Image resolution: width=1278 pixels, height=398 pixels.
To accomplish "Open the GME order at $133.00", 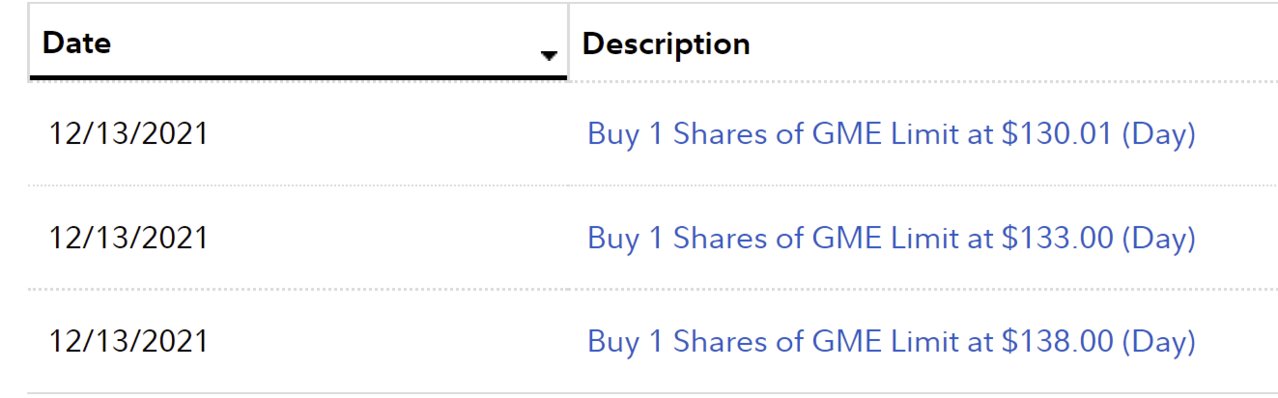I will [x=891, y=238].
